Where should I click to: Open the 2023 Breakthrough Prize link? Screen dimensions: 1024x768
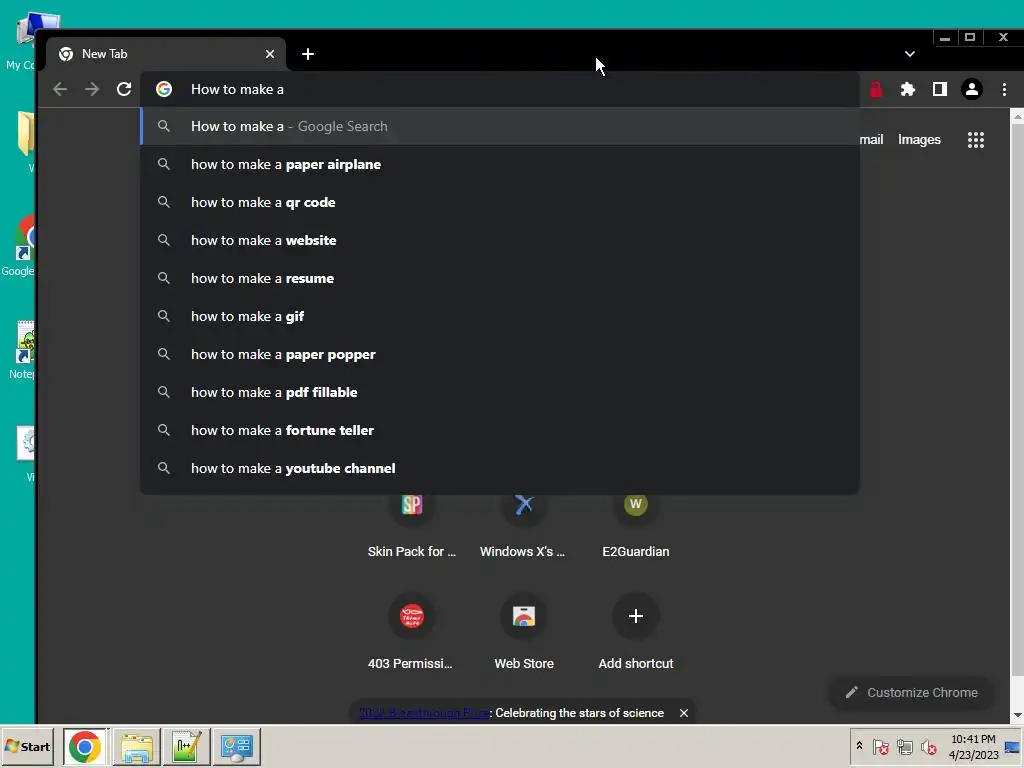point(424,713)
